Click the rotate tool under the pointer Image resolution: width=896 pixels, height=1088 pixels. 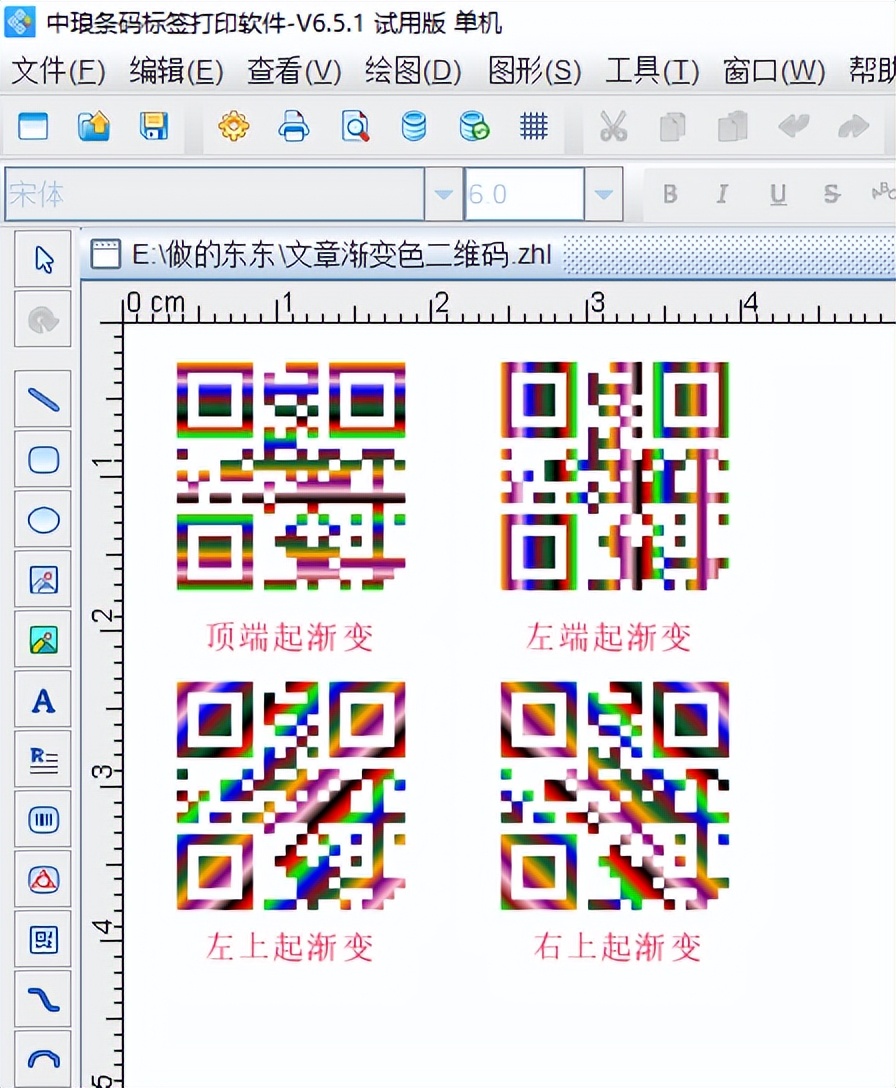(43, 320)
